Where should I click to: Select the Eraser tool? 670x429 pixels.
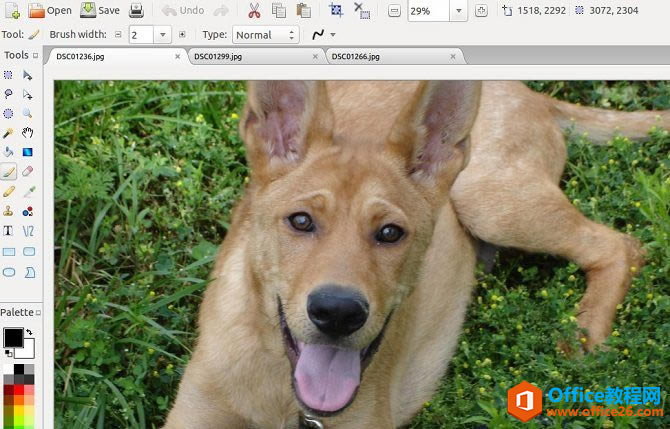pos(28,172)
